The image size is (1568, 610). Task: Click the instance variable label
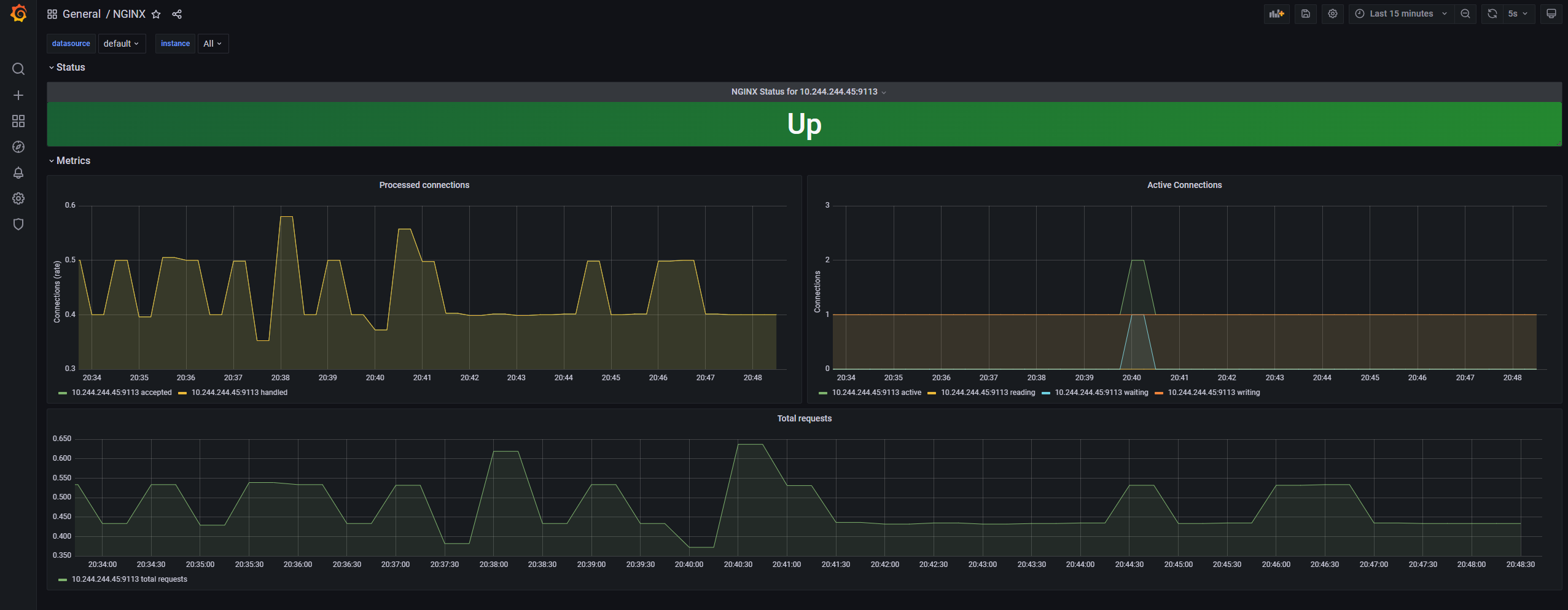pos(175,44)
